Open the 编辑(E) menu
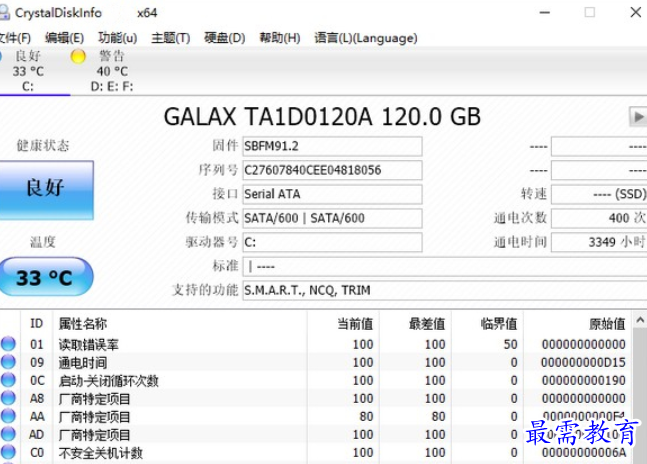This screenshot has width=647, height=464. 64,38
